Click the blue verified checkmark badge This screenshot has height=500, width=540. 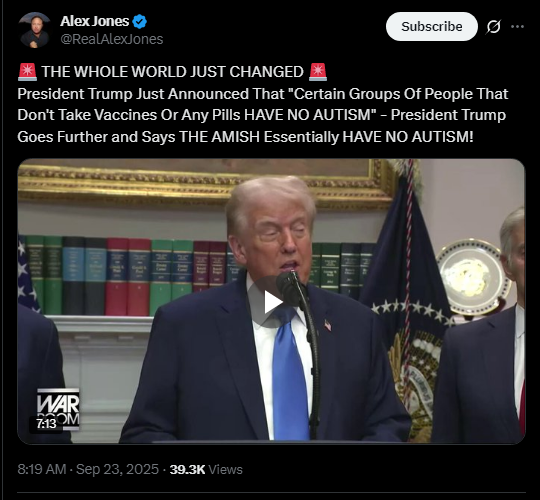[x=139, y=22]
